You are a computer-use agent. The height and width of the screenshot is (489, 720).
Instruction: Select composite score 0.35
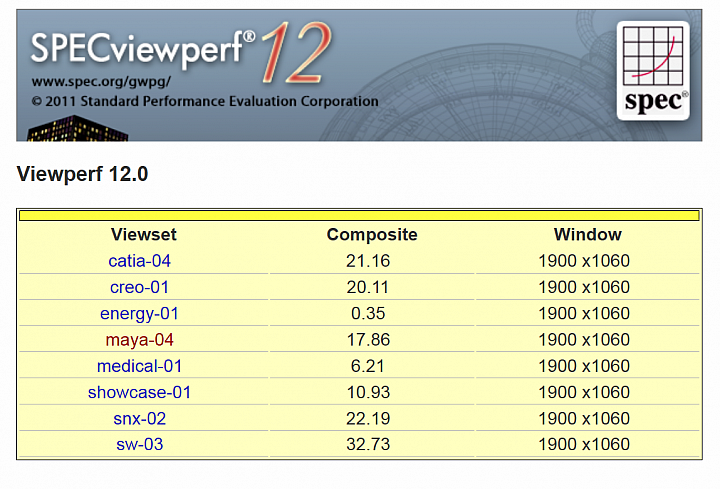[368, 314]
